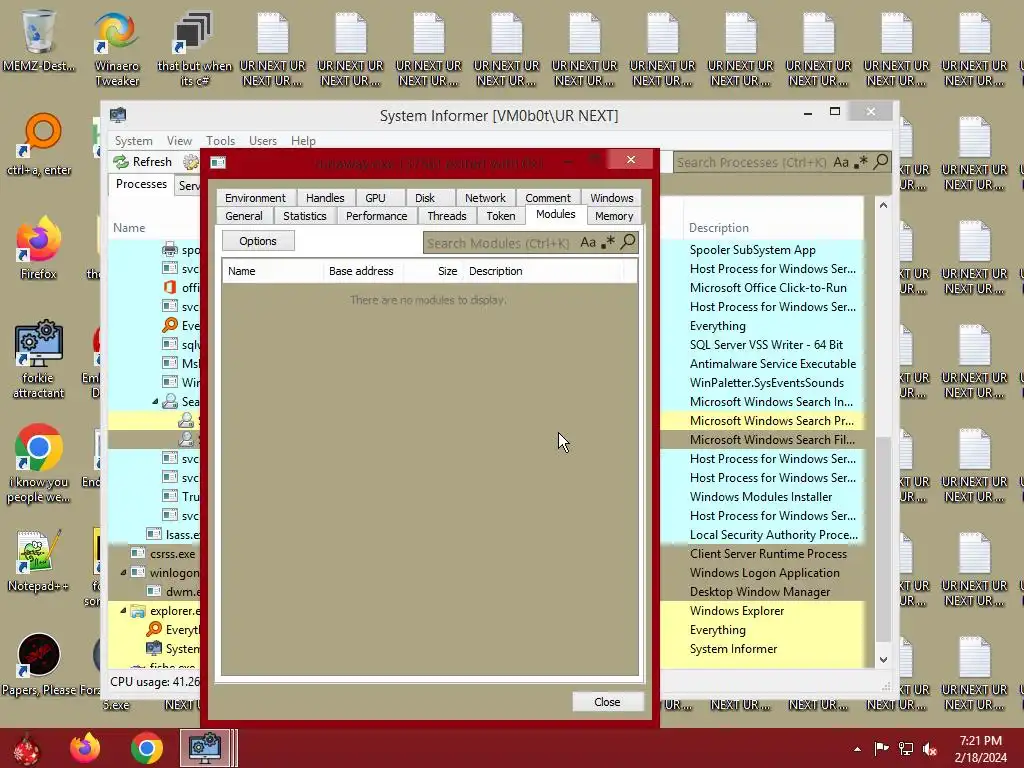The height and width of the screenshot is (768, 1024).
Task: Switch to the Handles tab
Action: [x=325, y=198]
